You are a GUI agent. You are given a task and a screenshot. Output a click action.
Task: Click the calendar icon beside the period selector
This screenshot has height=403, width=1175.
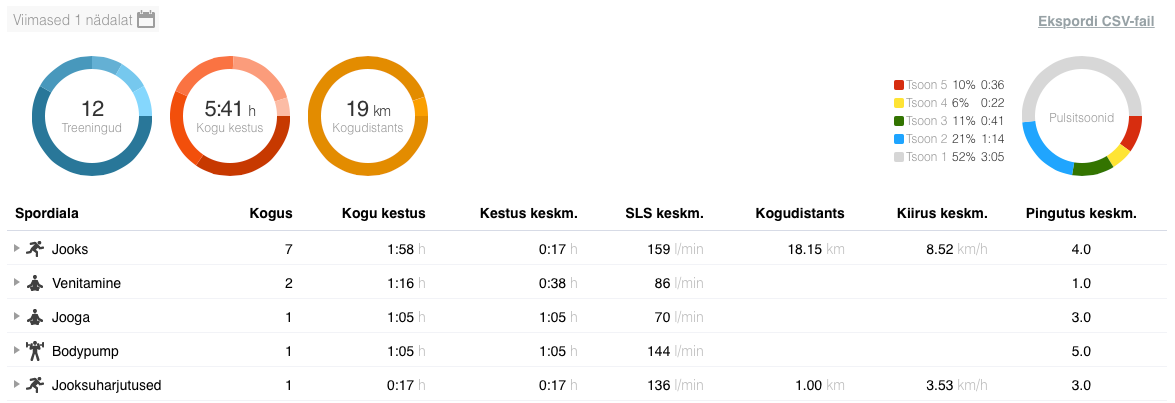tap(146, 19)
